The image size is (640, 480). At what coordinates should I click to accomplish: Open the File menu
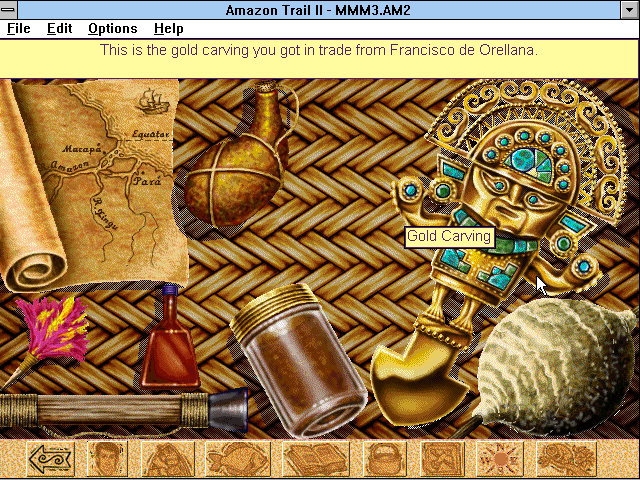(19, 29)
